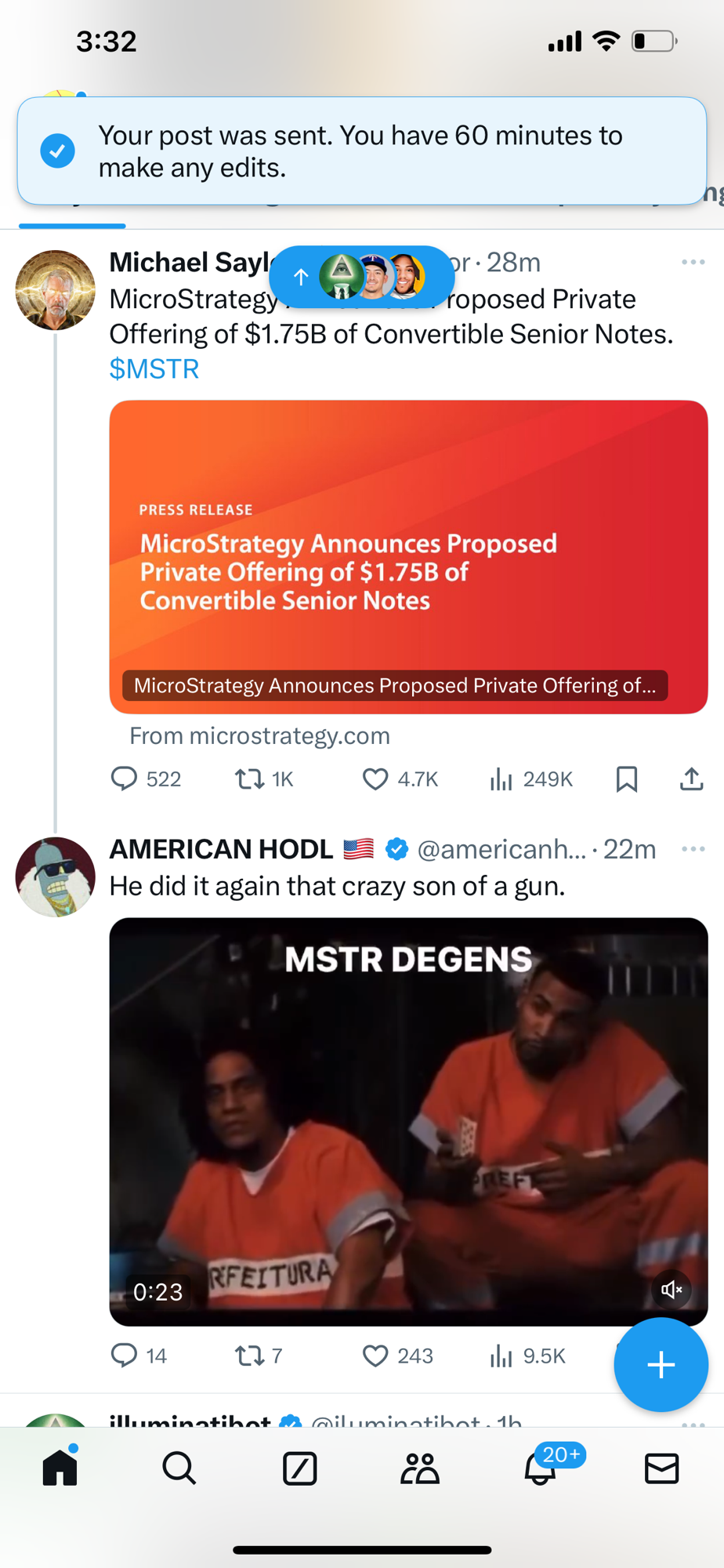Unmute the MSTR DEGENS video
Image resolution: width=724 pixels, height=1568 pixels.
point(672,1290)
